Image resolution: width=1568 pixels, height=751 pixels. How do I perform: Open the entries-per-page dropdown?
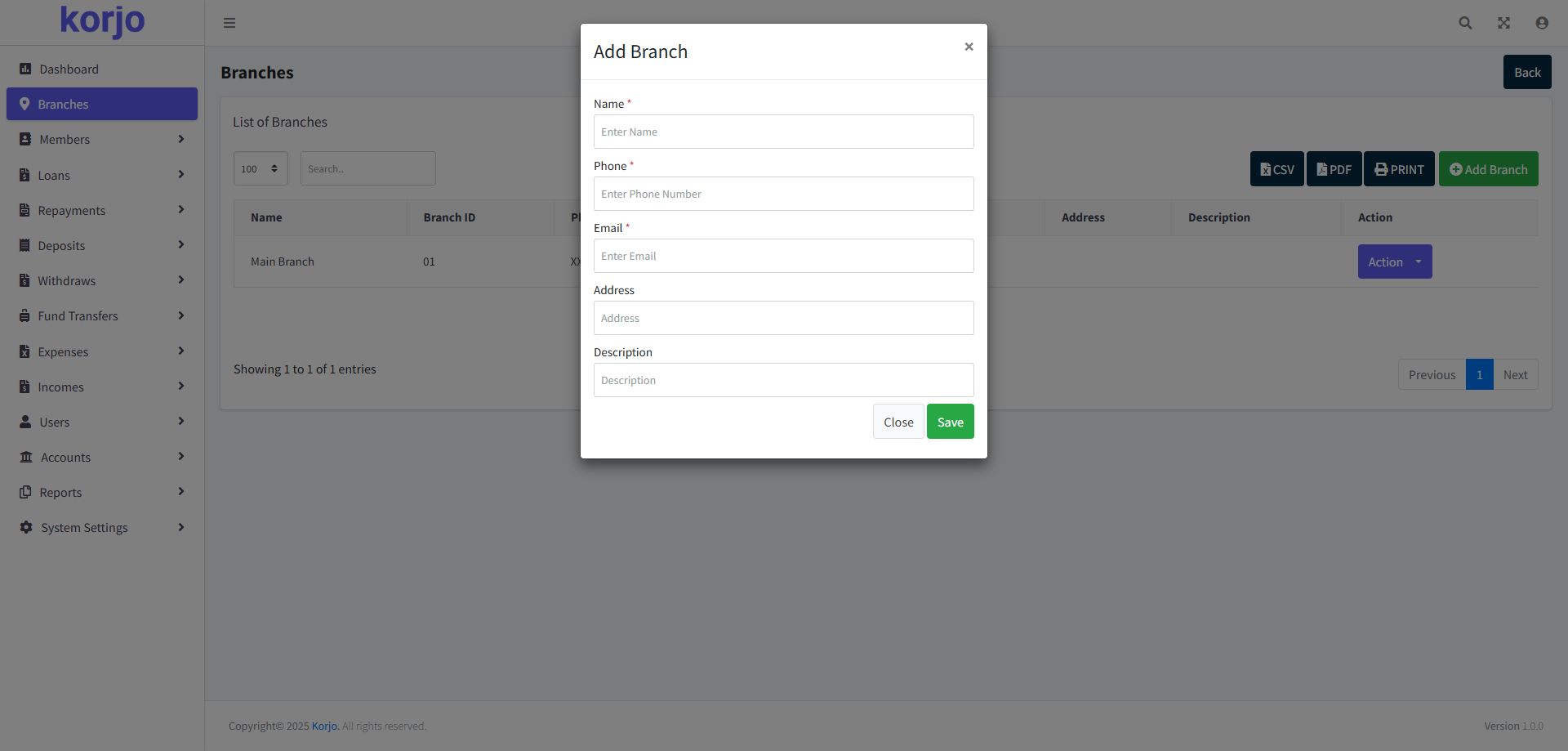tap(261, 169)
